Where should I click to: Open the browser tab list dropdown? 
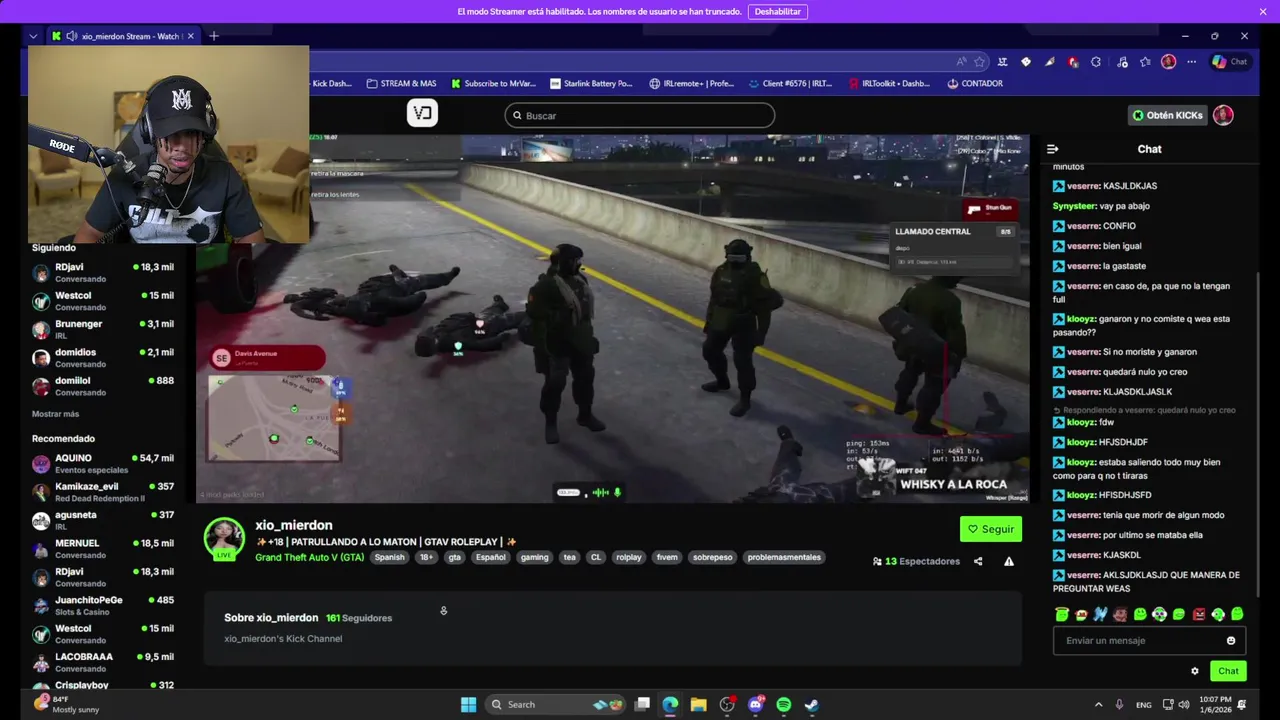pyautogui.click(x=33, y=36)
